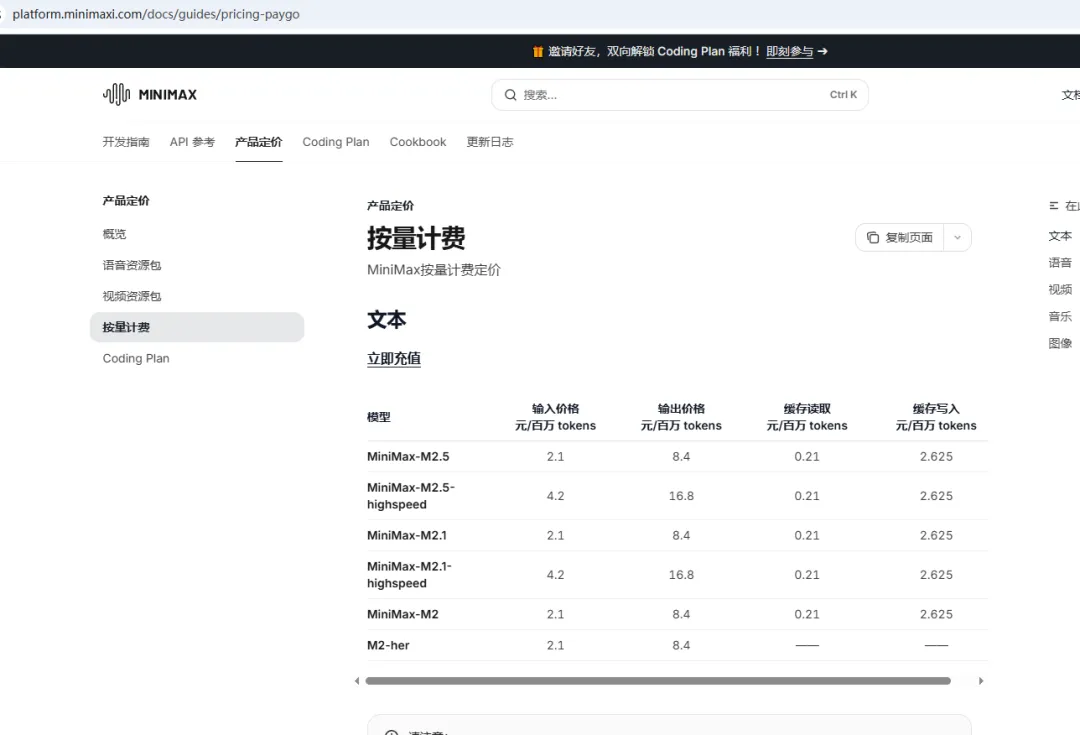This screenshot has width=1080, height=735.
Task: Click the browser address bar URL
Action: click(156, 14)
